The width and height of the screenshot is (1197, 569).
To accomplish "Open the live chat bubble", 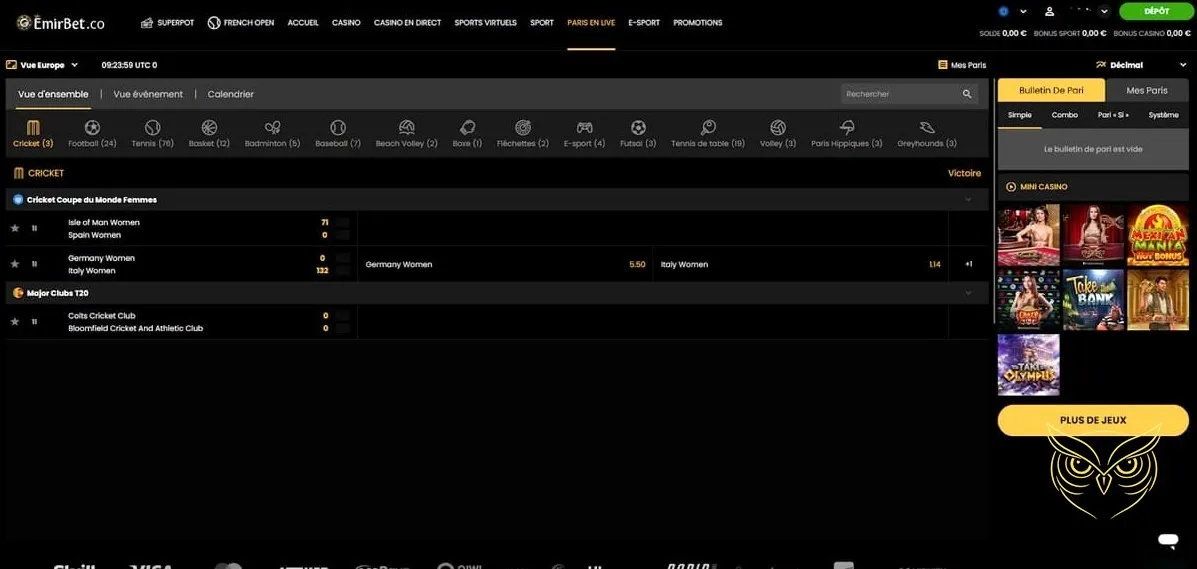I will click(x=1167, y=540).
